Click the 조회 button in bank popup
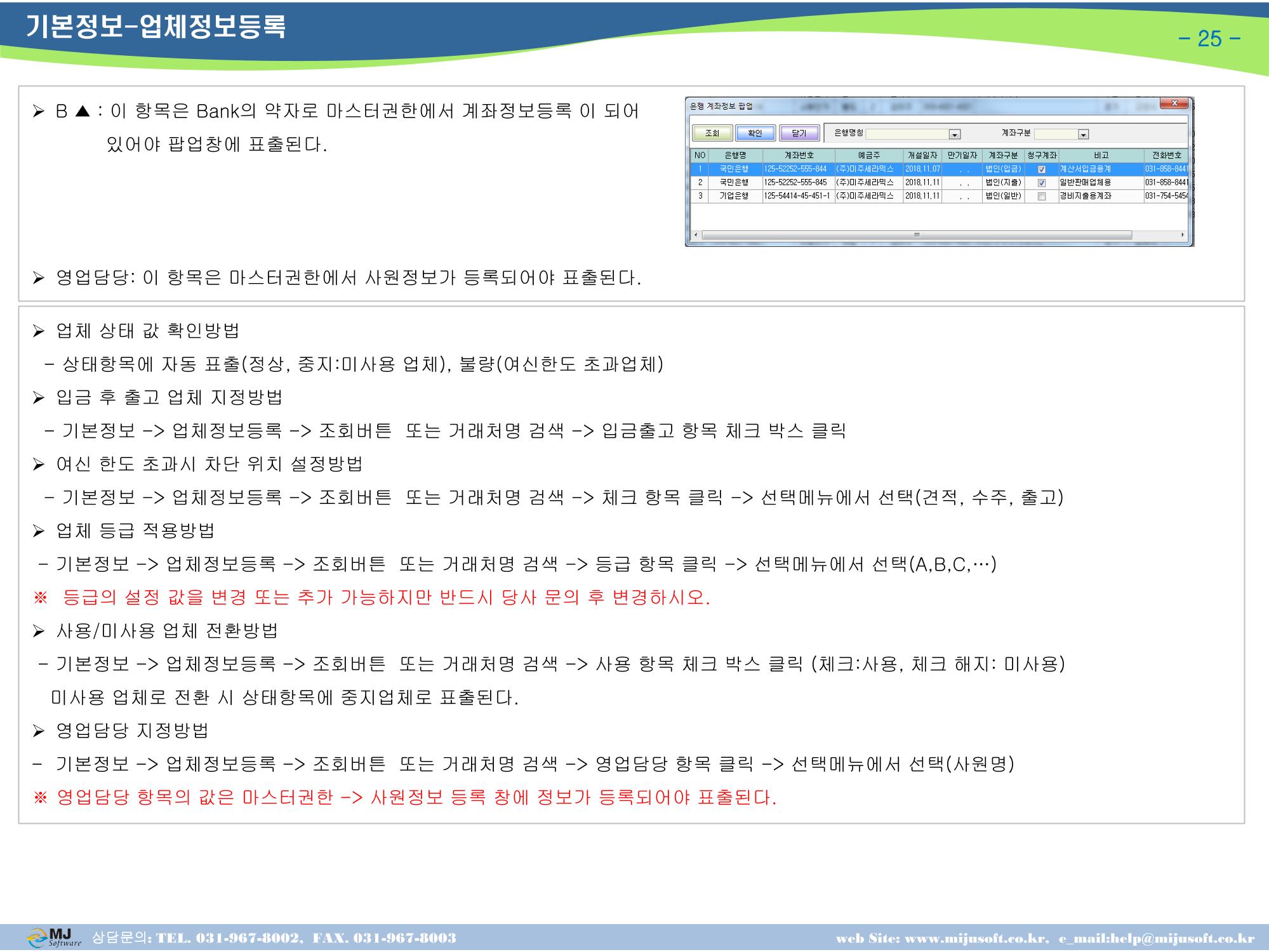Viewport: 1269px width, 952px height. click(x=712, y=133)
